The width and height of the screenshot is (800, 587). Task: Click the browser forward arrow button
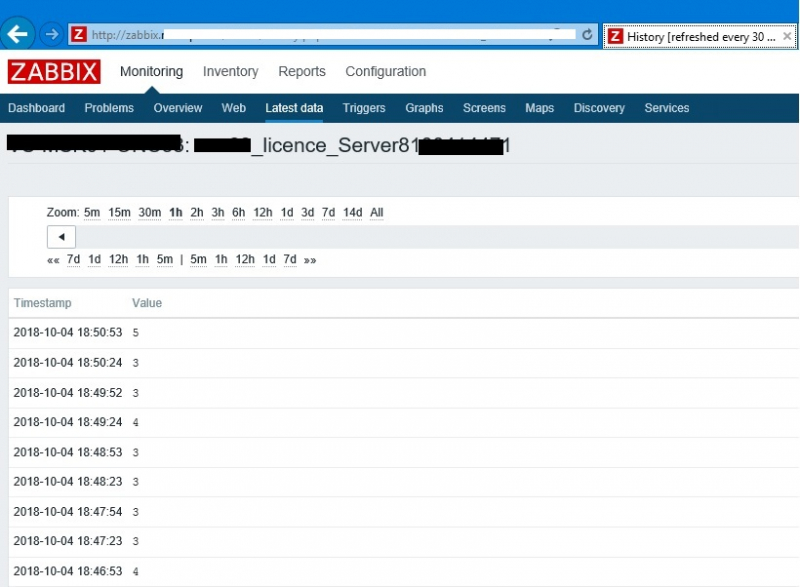click(52, 34)
